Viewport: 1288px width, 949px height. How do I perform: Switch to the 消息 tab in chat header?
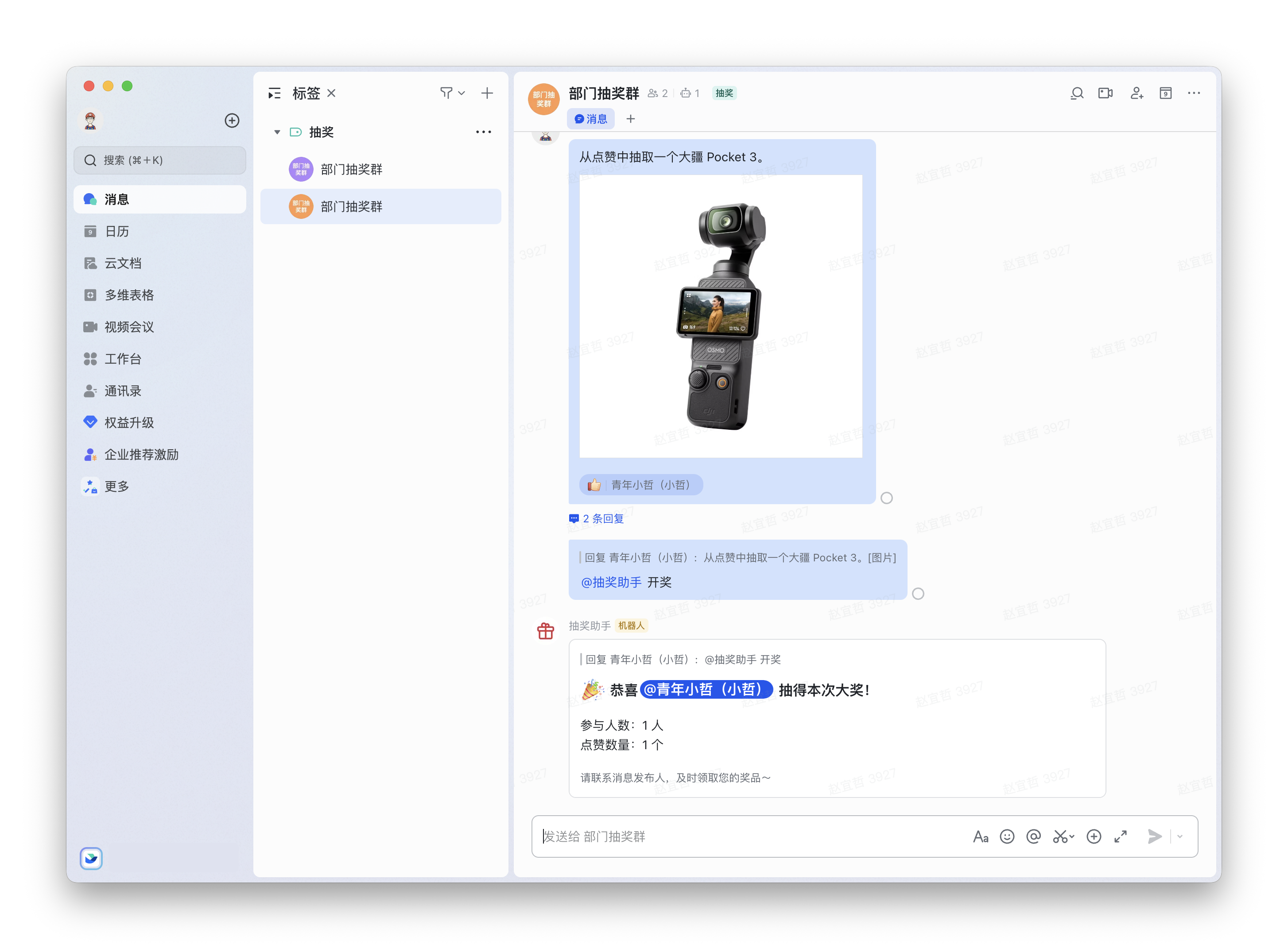591,118
